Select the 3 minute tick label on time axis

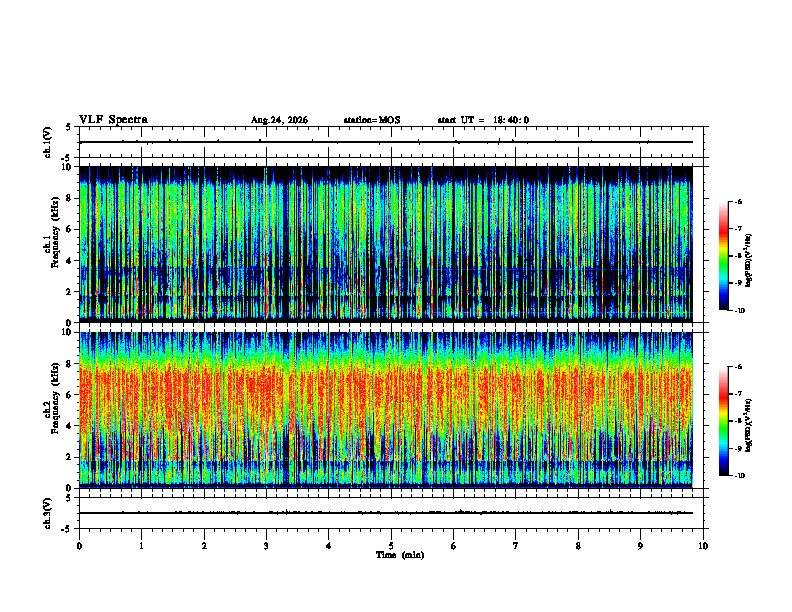(266, 546)
